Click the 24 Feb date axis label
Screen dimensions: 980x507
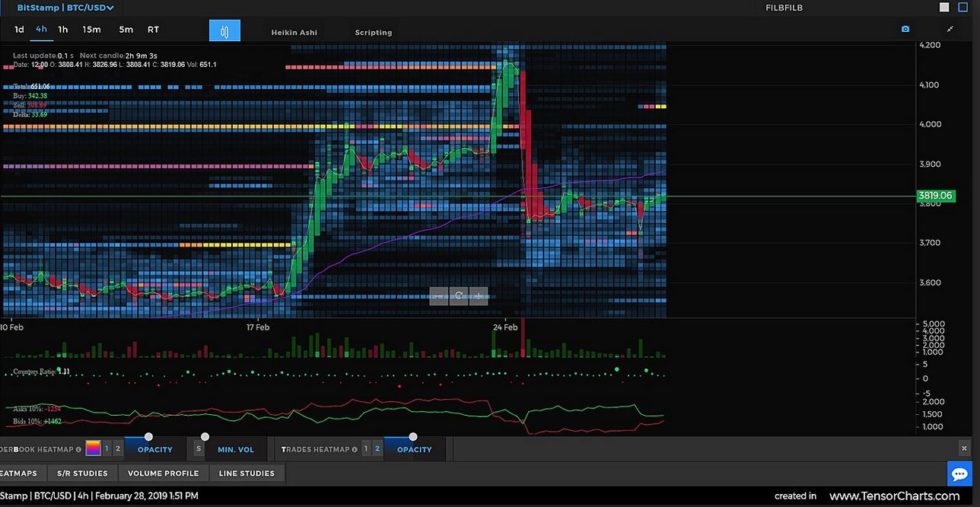(x=505, y=327)
